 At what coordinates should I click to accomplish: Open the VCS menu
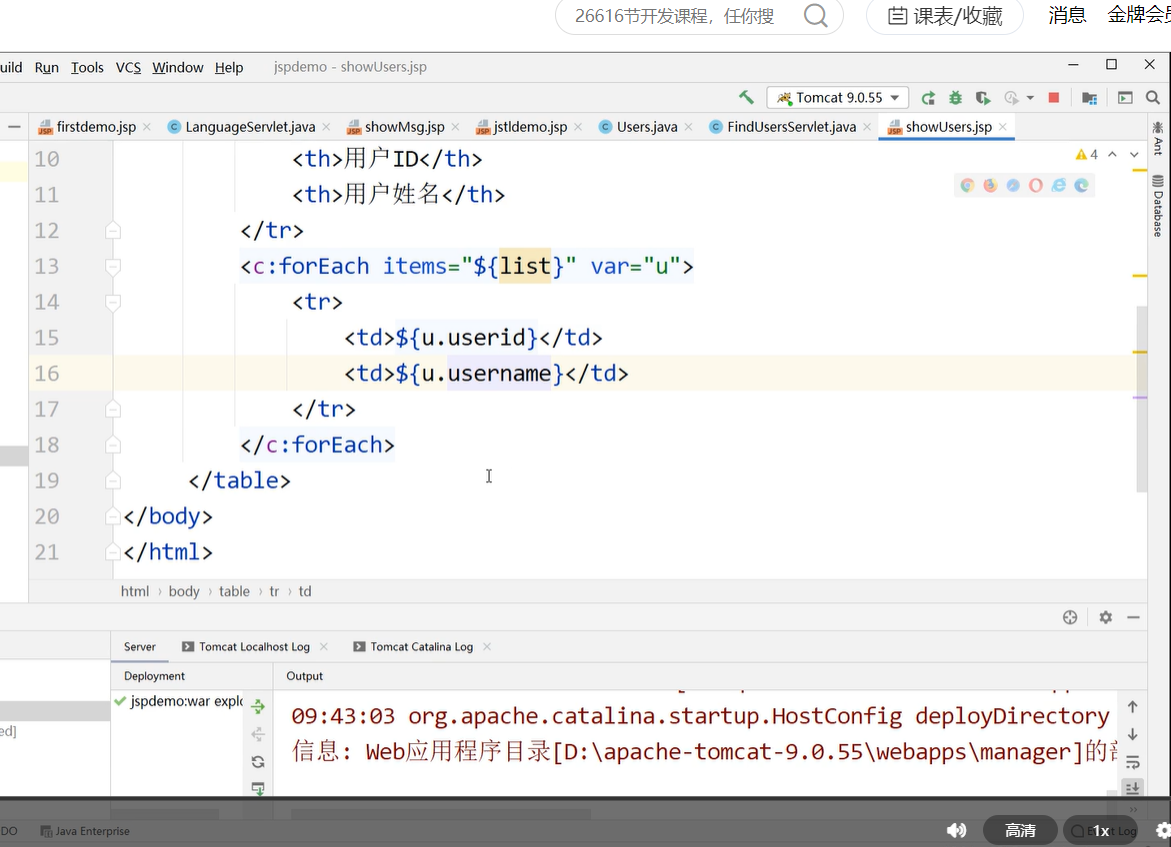[128, 67]
